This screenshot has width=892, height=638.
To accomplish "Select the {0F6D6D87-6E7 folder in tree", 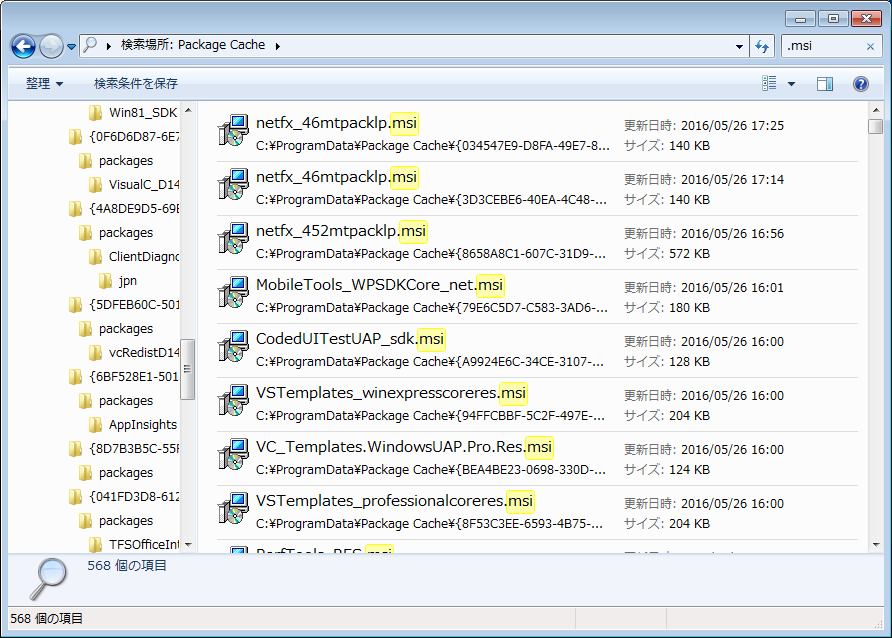I will click(124, 136).
